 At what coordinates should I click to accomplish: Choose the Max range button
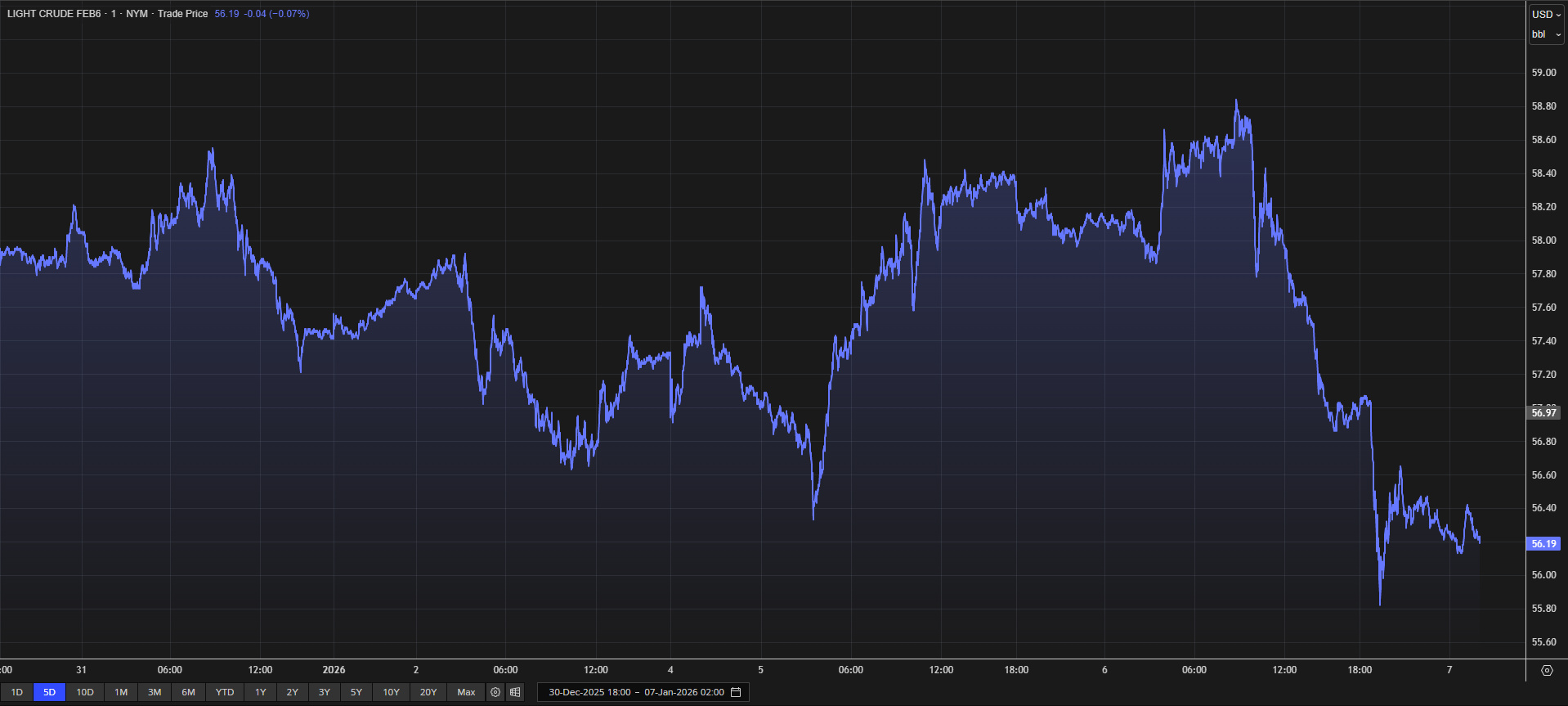click(467, 692)
